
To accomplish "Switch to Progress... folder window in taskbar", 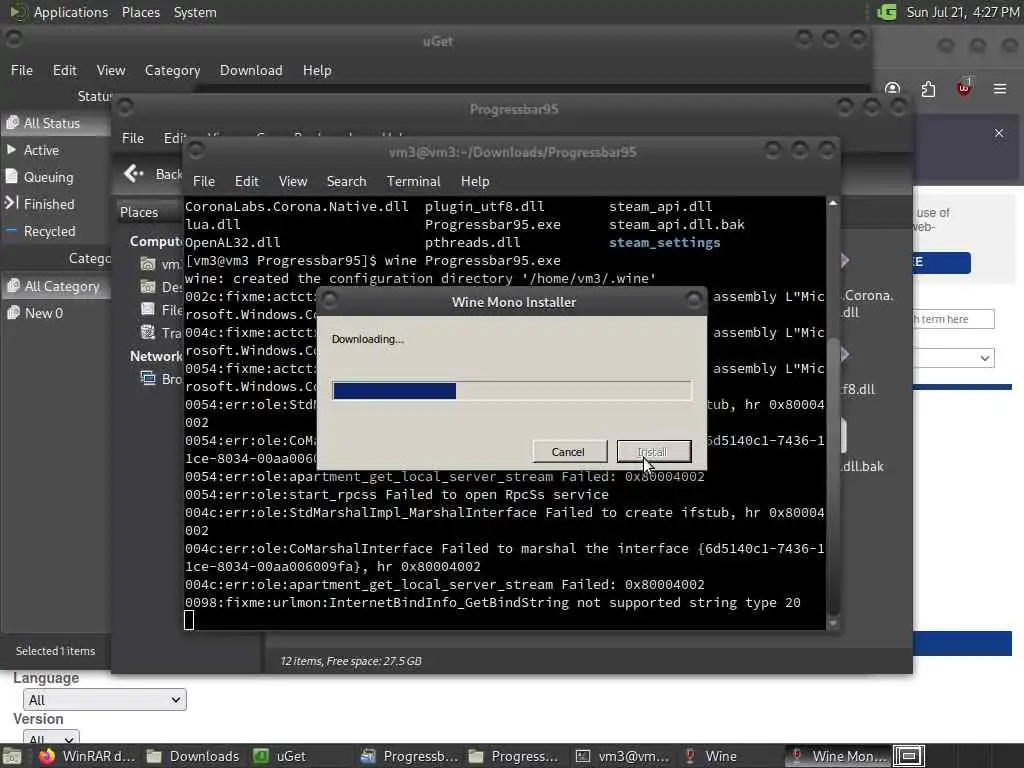I will tap(514, 756).
